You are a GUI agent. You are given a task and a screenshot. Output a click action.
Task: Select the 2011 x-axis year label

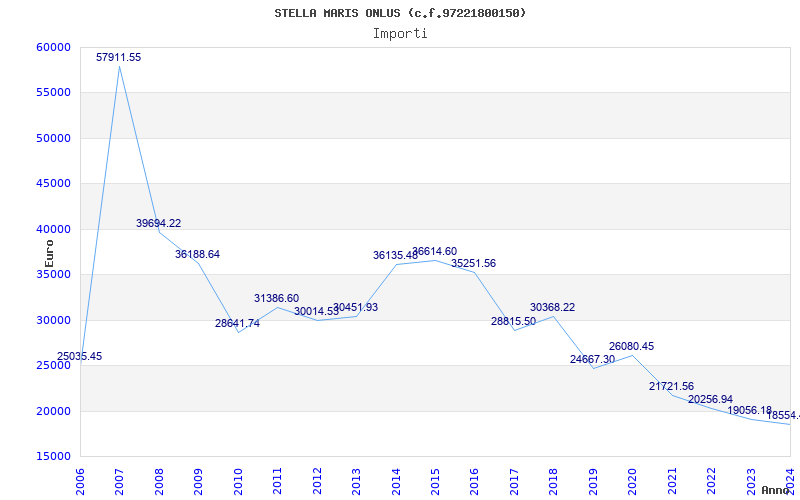pyautogui.click(x=277, y=481)
